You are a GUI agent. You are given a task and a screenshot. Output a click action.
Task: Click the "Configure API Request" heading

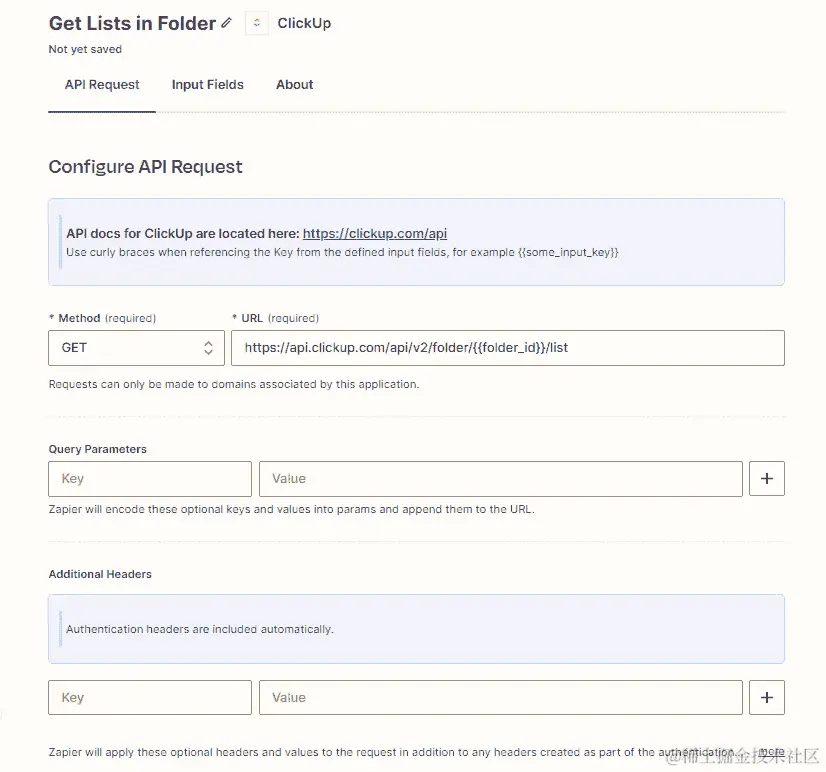[x=145, y=167]
